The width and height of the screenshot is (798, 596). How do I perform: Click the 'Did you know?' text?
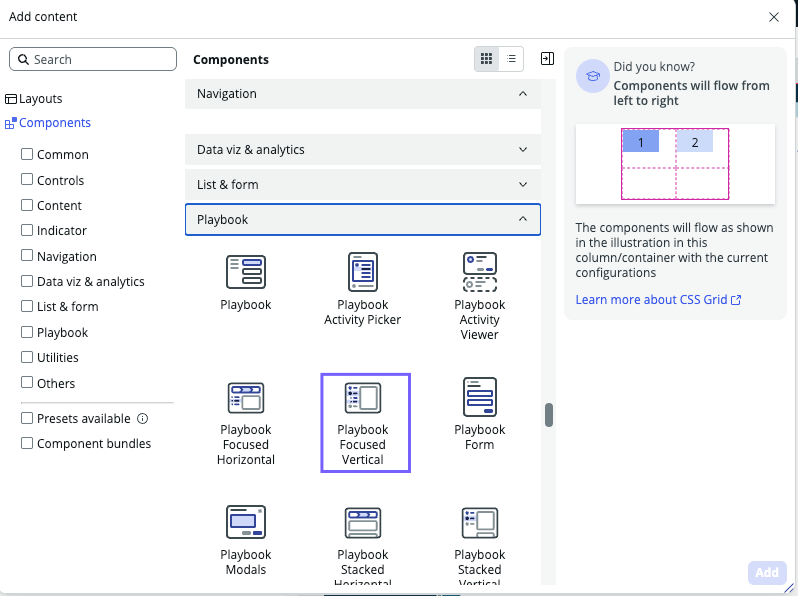654,67
